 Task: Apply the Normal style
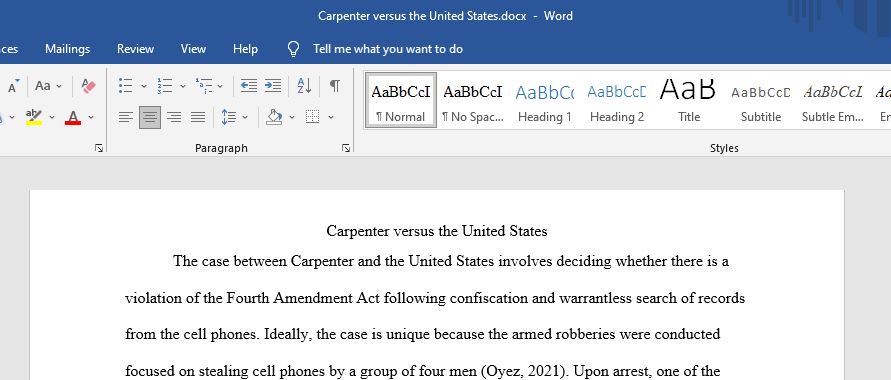pyautogui.click(x=401, y=100)
